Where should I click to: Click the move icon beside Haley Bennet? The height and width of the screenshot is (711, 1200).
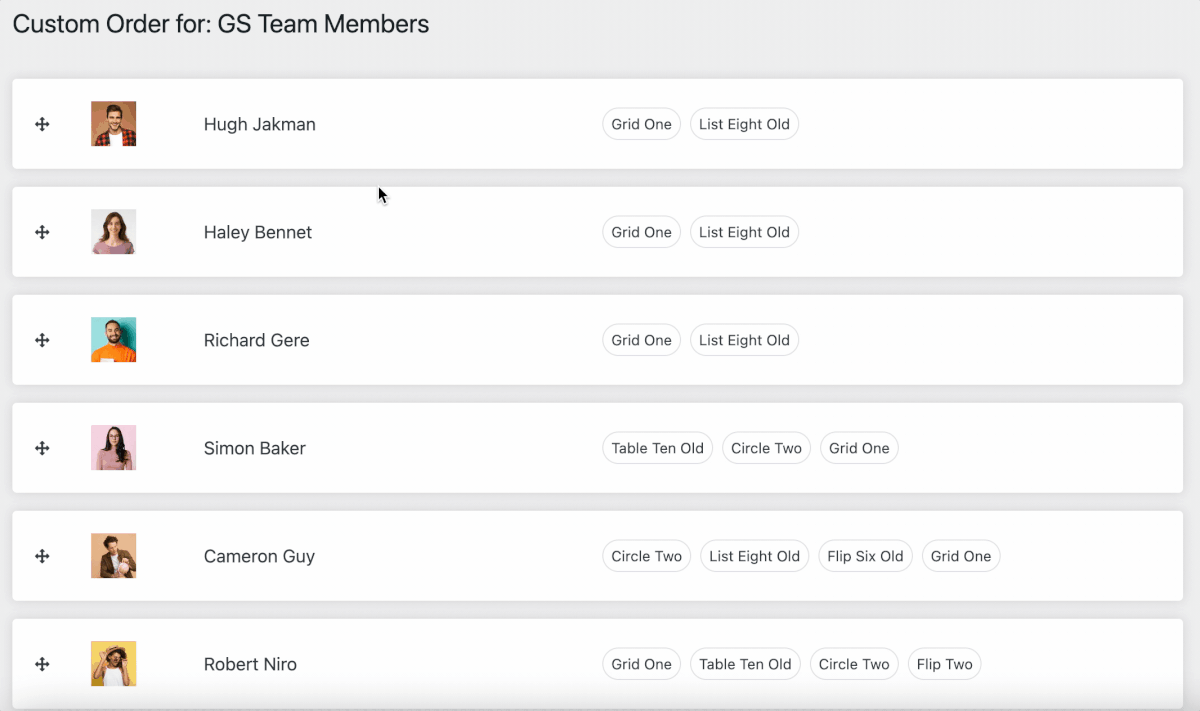(x=42, y=232)
